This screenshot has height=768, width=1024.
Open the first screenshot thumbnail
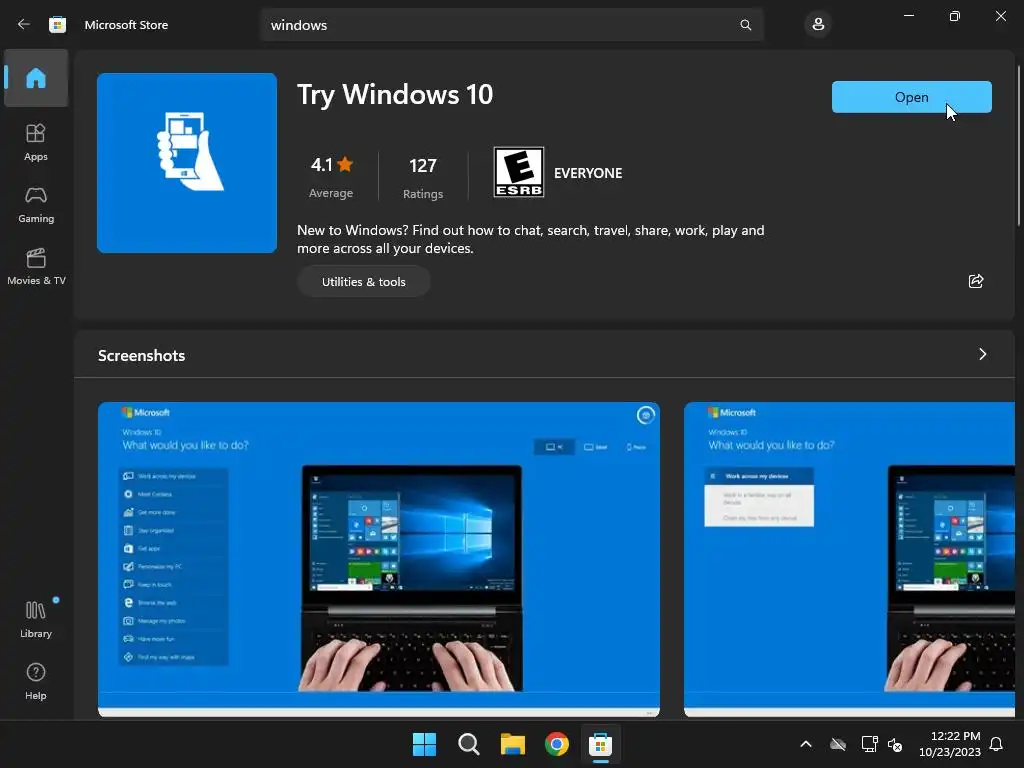click(x=379, y=559)
